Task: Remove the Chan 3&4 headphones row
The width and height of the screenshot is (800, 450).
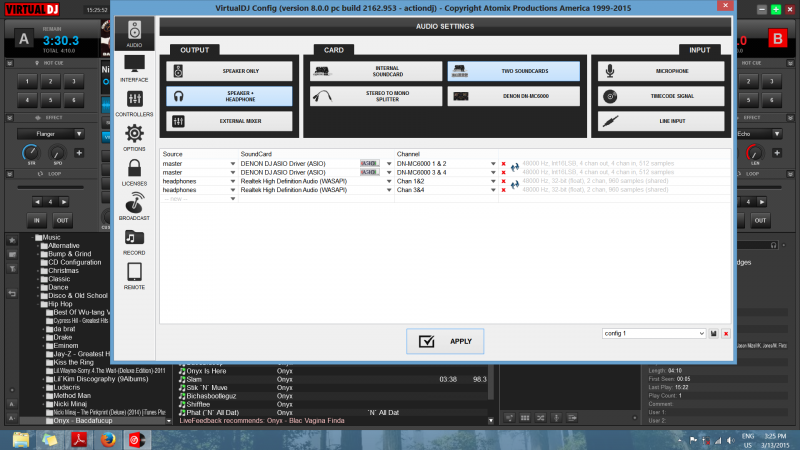Action: (x=504, y=190)
